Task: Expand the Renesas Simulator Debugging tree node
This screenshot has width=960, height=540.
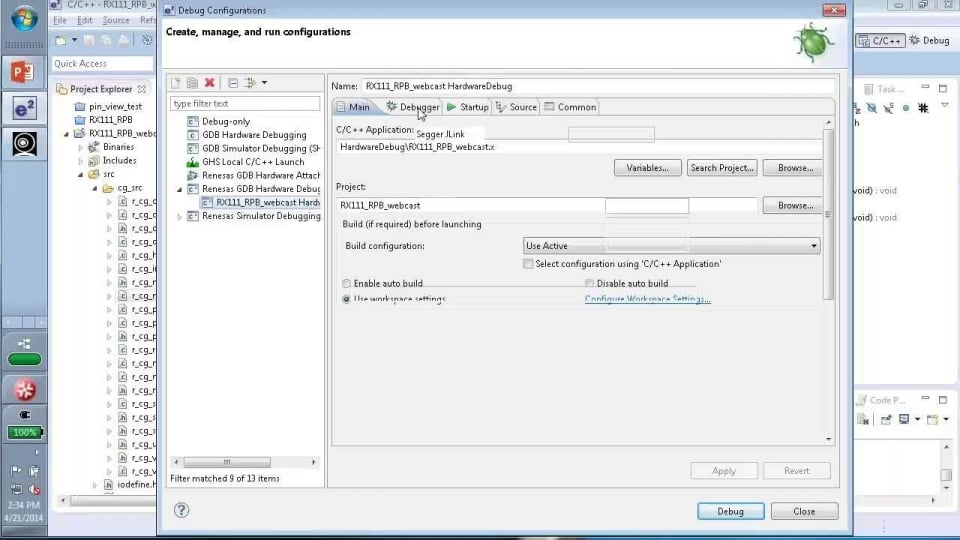Action: (x=180, y=216)
